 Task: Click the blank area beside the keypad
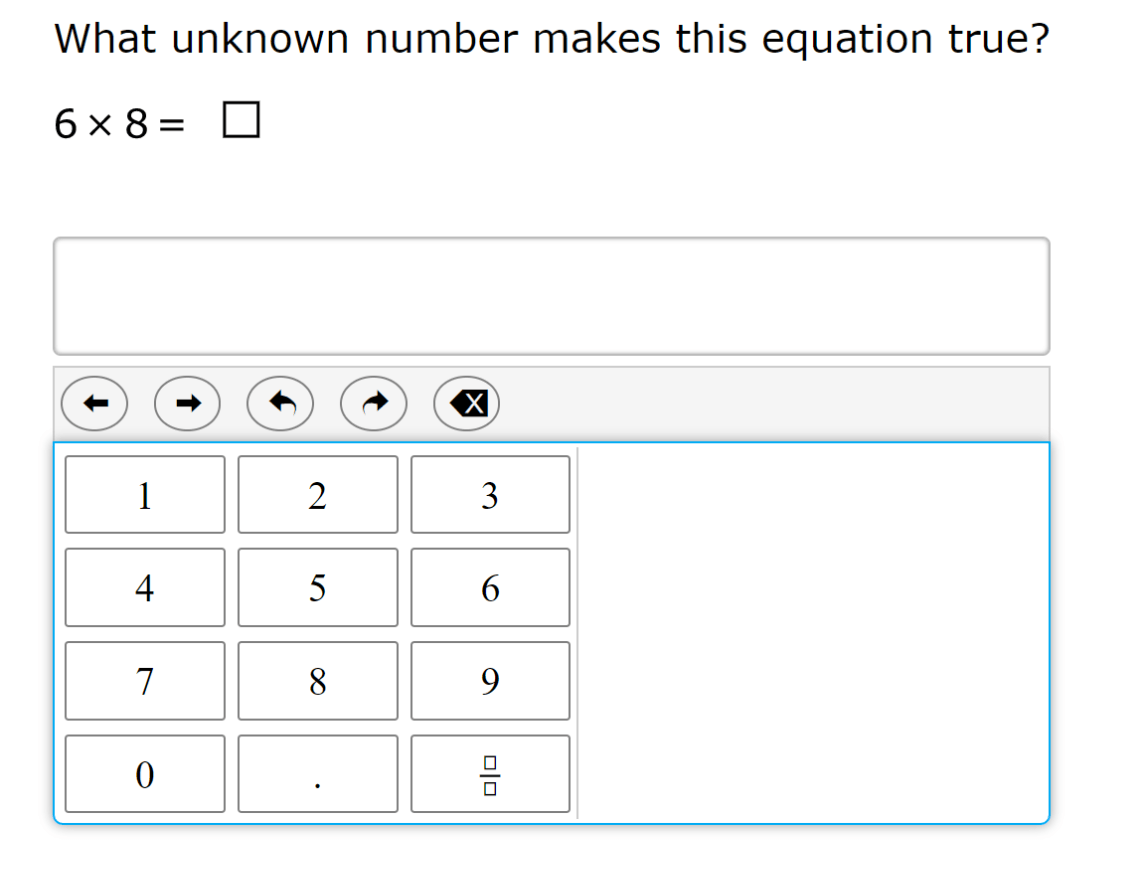click(x=813, y=633)
